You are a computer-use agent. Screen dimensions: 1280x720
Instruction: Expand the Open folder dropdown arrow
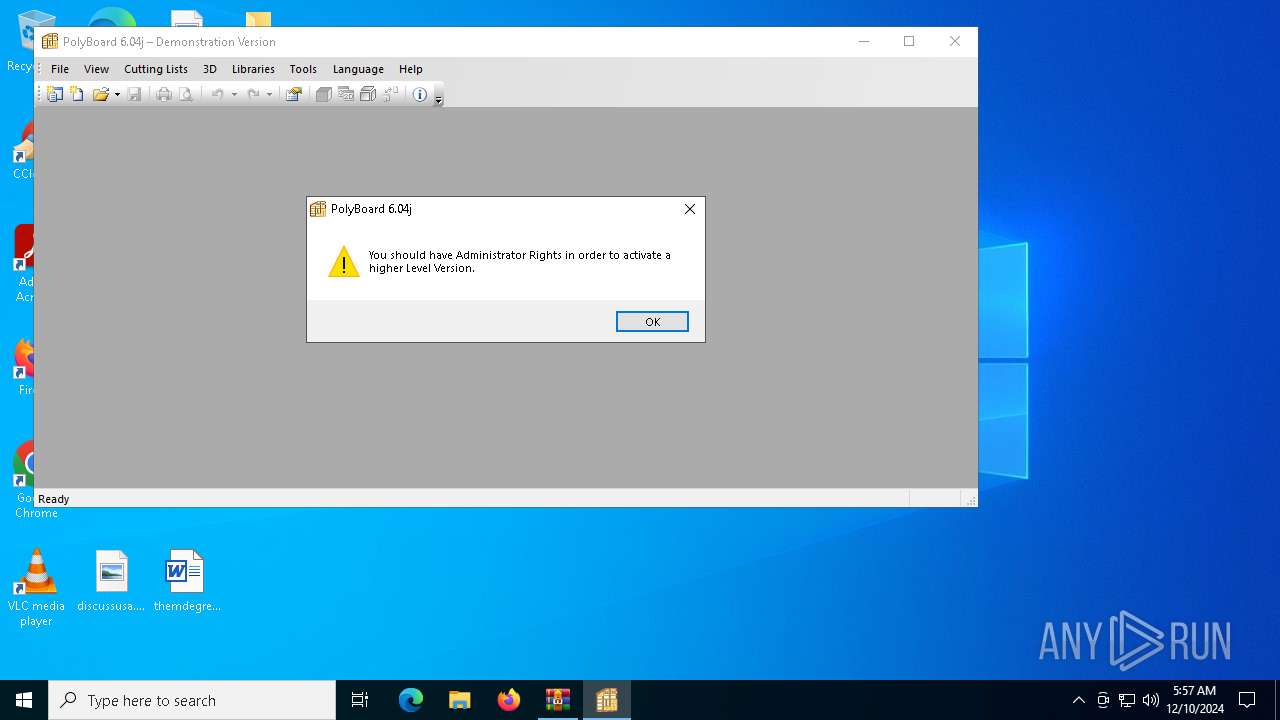click(x=117, y=95)
